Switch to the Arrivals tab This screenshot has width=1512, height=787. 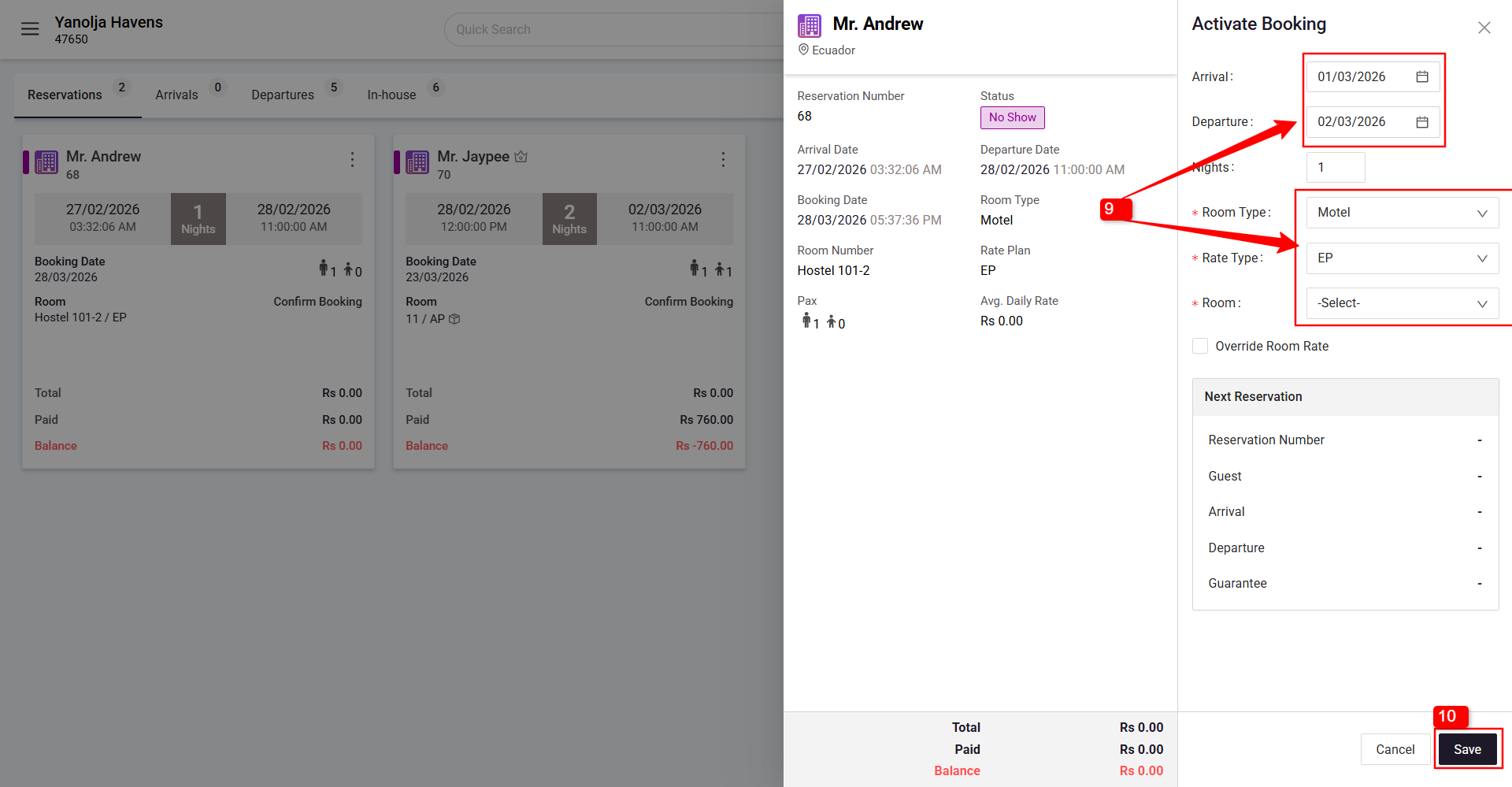[x=189, y=95]
